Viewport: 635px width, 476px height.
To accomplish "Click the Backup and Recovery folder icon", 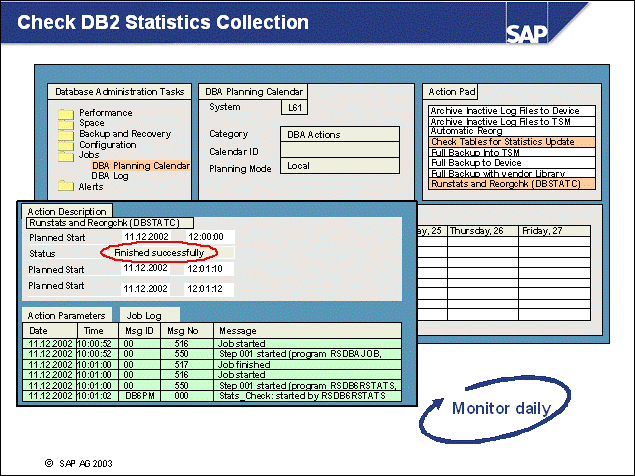I will click(x=66, y=134).
